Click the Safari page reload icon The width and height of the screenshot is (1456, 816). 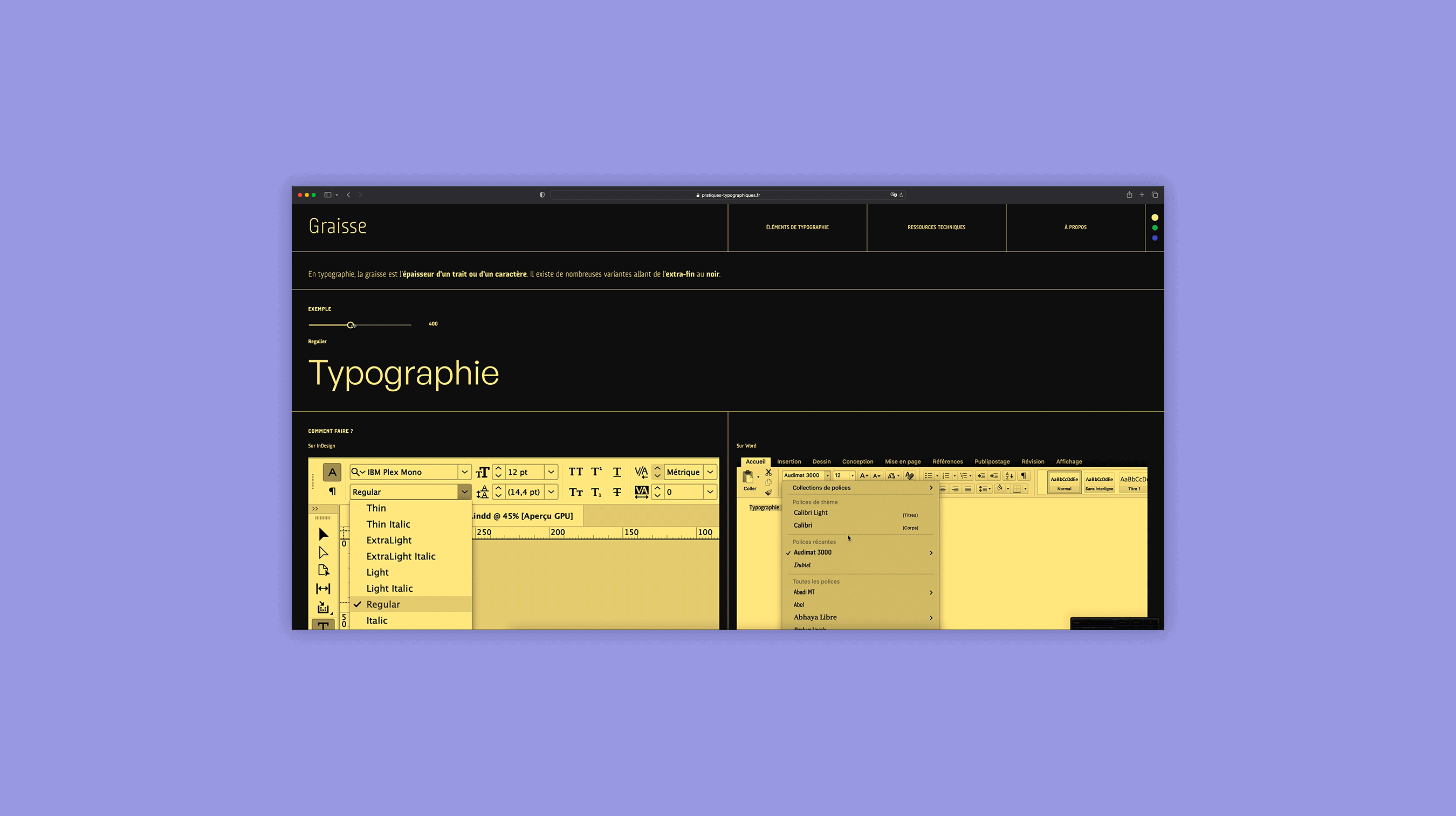click(x=902, y=195)
